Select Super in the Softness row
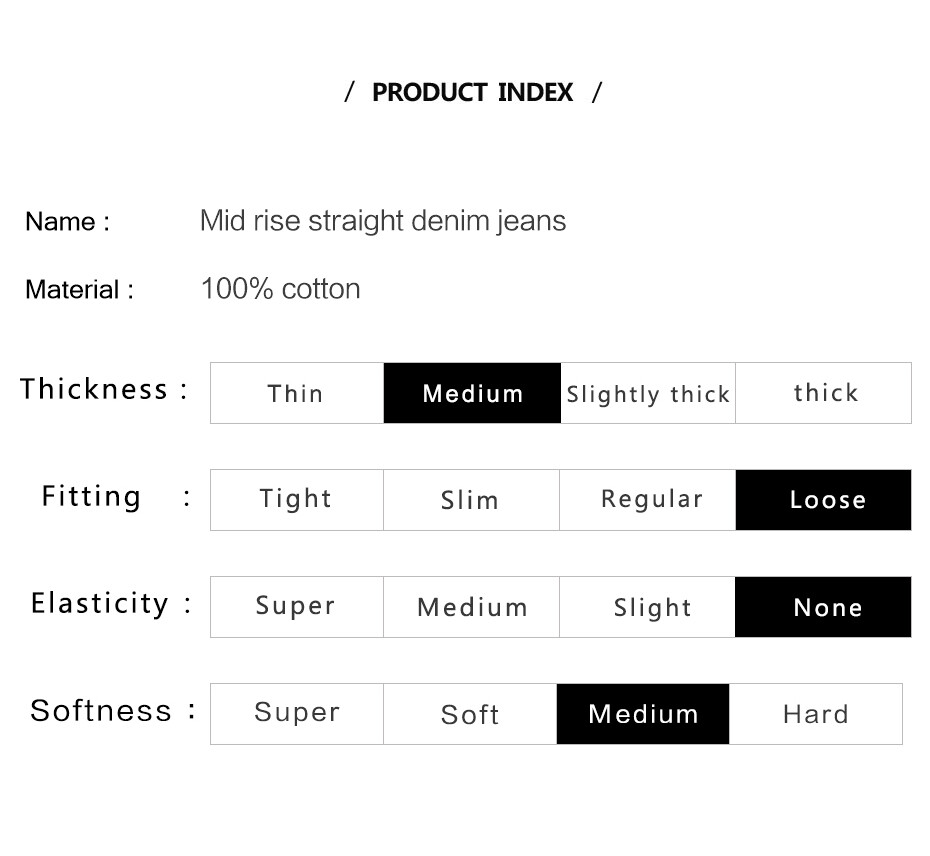 click(x=297, y=714)
